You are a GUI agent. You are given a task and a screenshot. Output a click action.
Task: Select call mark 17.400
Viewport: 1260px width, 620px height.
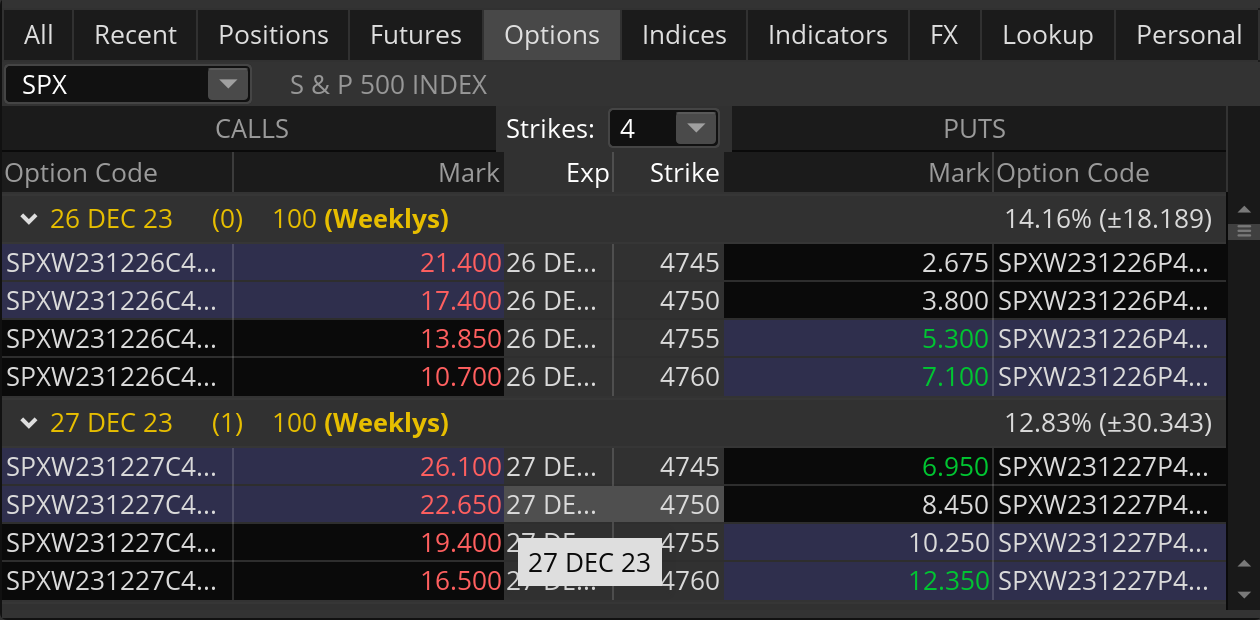461,301
